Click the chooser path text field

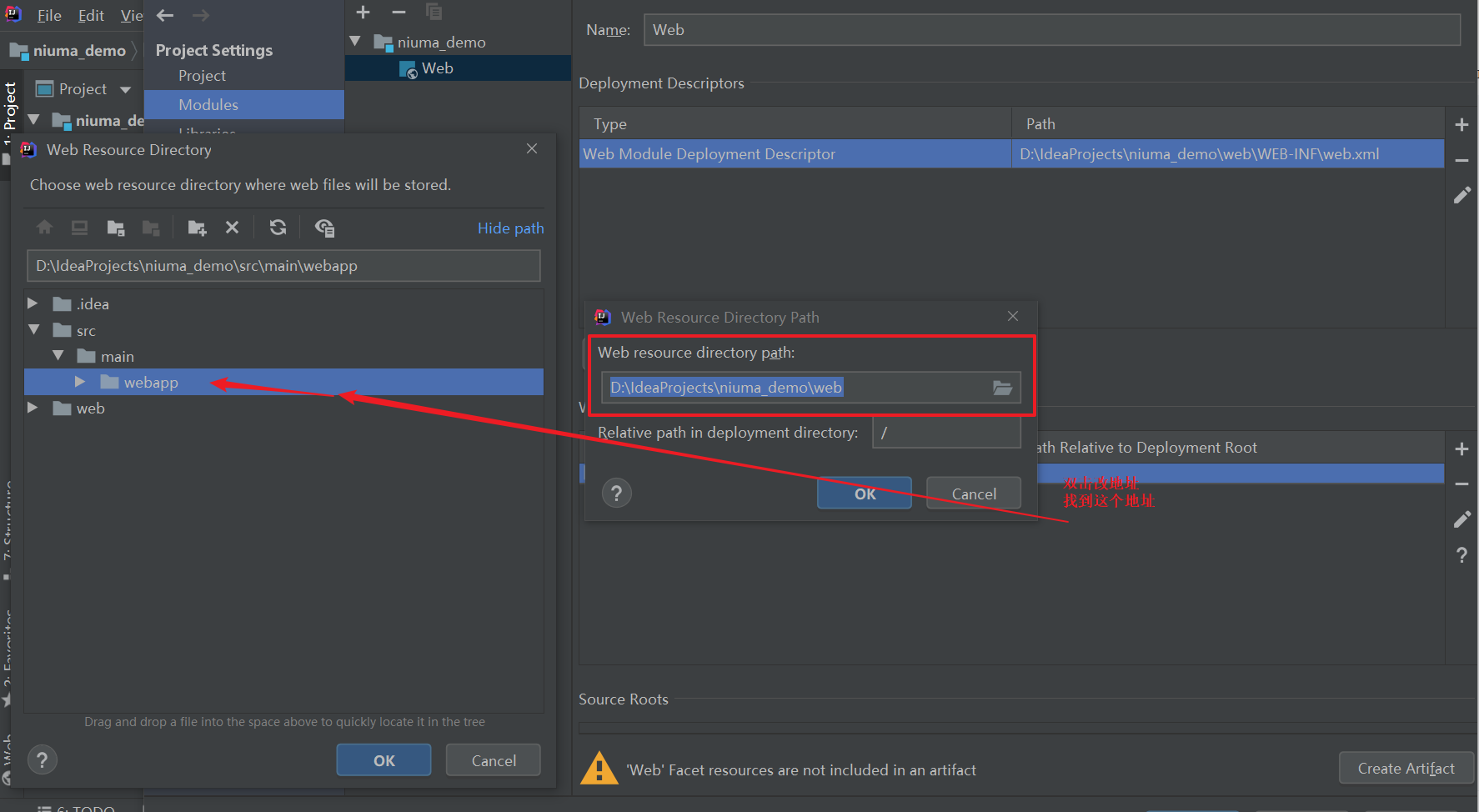click(283, 266)
